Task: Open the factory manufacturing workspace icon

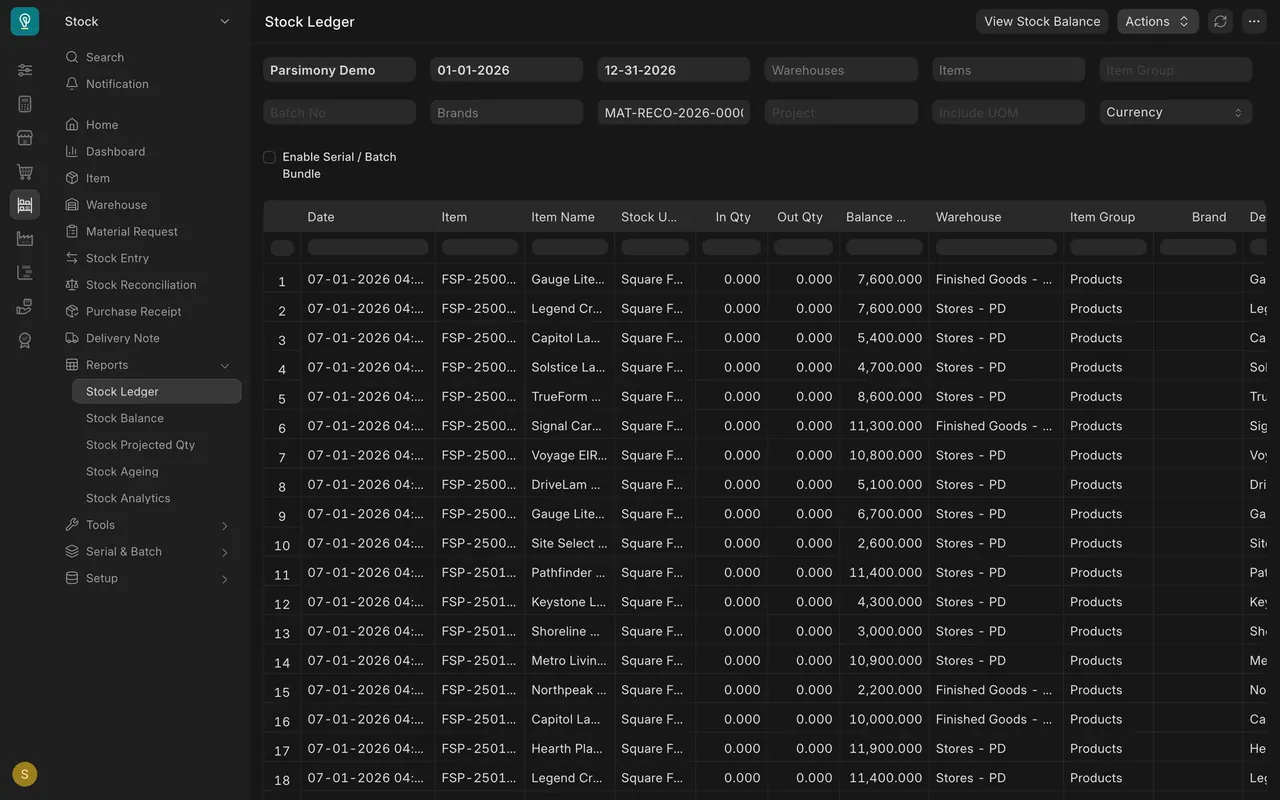Action: tap(25, 239)
